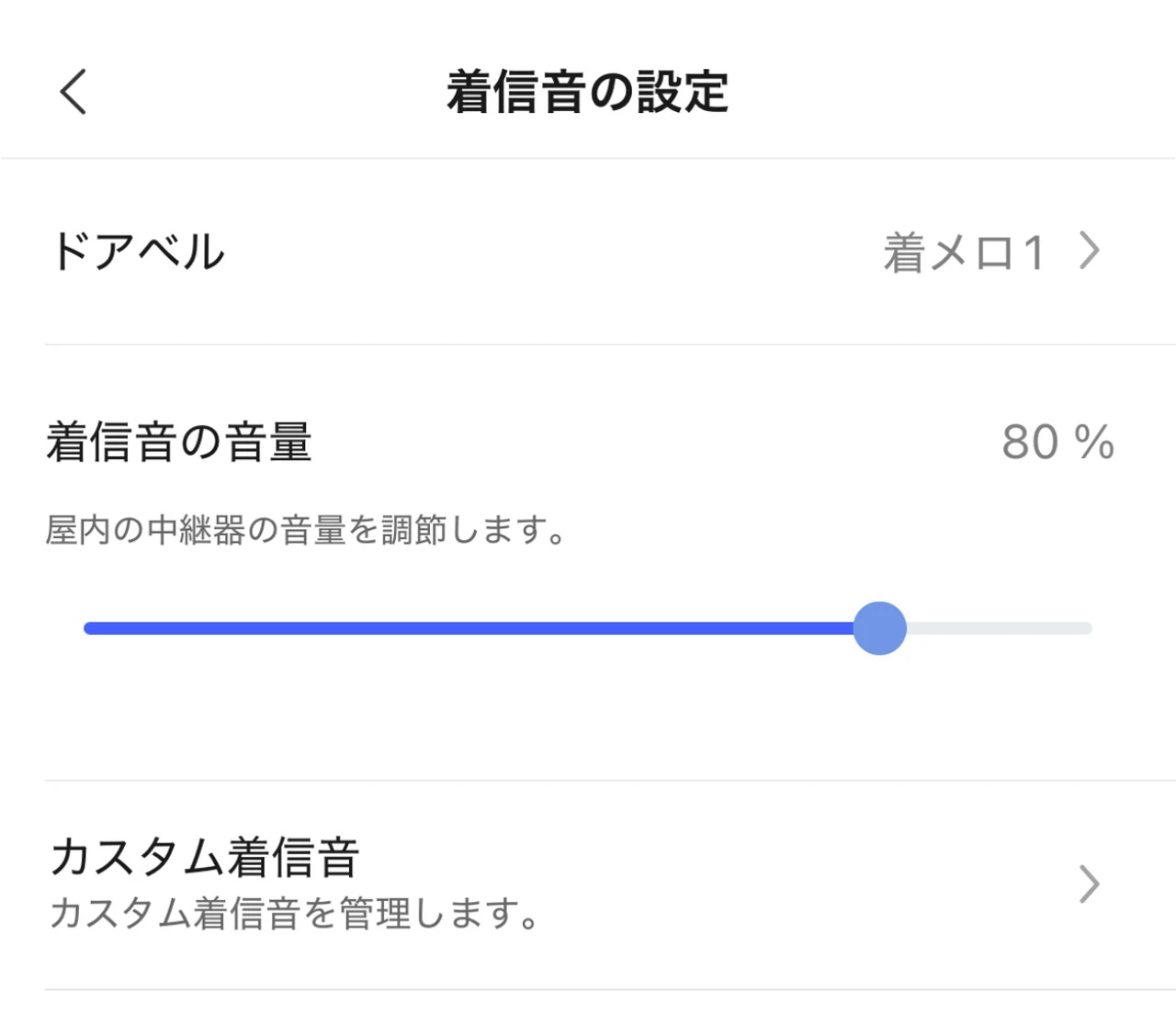Click カスタム着信音を管理します subtitle text
Image resolution: width=1176 pixels, height=1013 pixels.
(294, 914)
